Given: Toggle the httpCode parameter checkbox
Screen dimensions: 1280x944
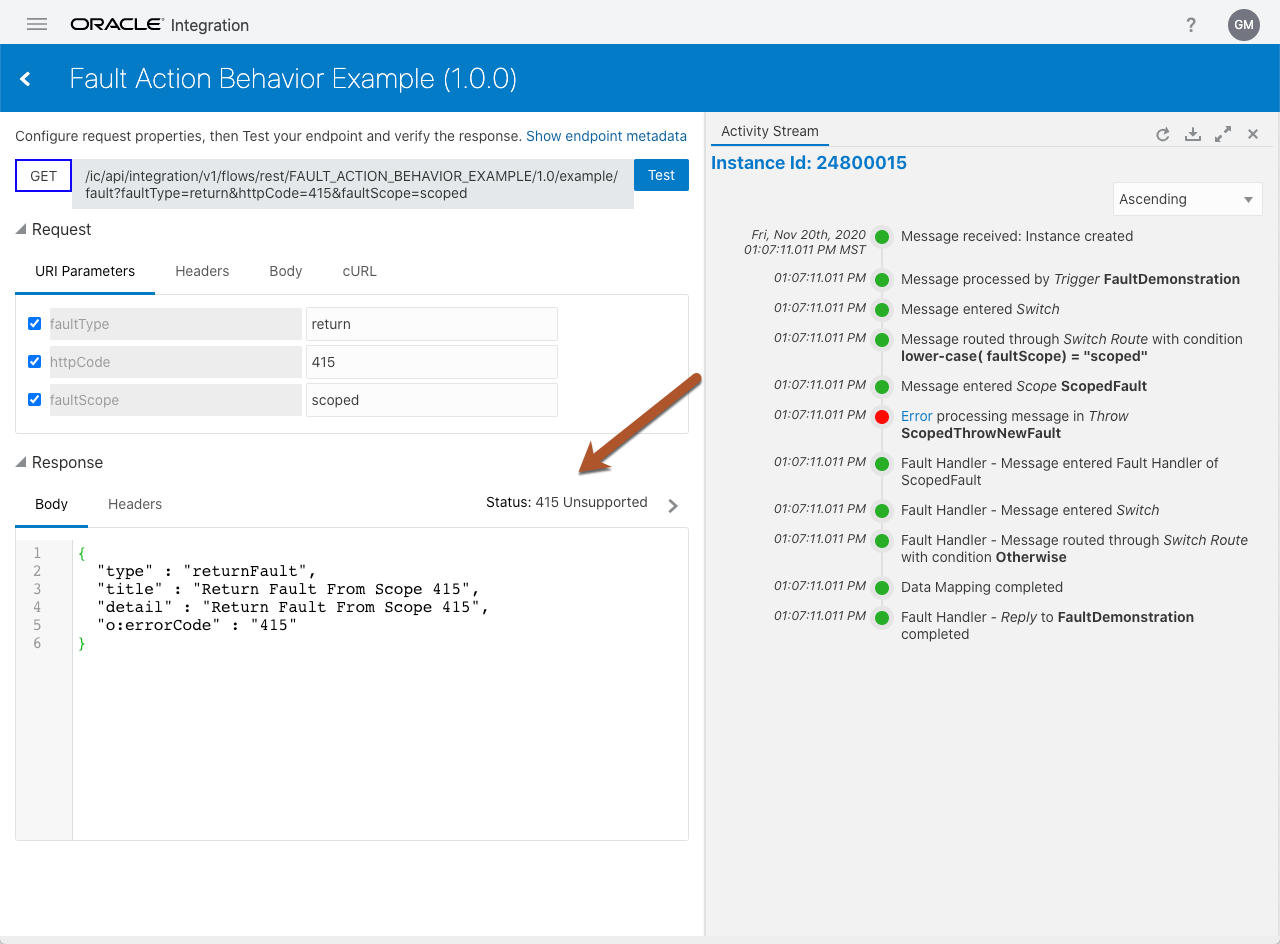Looking at the screenshot, I should tap(35, 362).
